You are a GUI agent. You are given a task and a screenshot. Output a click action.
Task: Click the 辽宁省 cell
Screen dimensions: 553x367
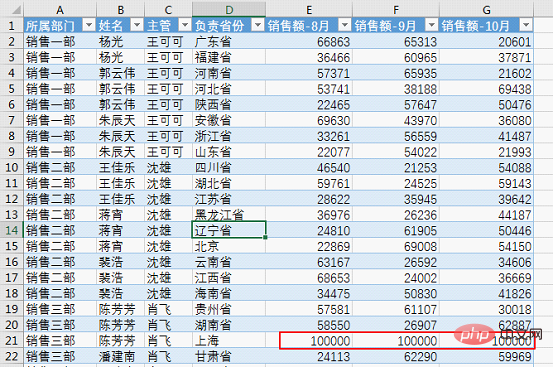[x=229, y=230]
